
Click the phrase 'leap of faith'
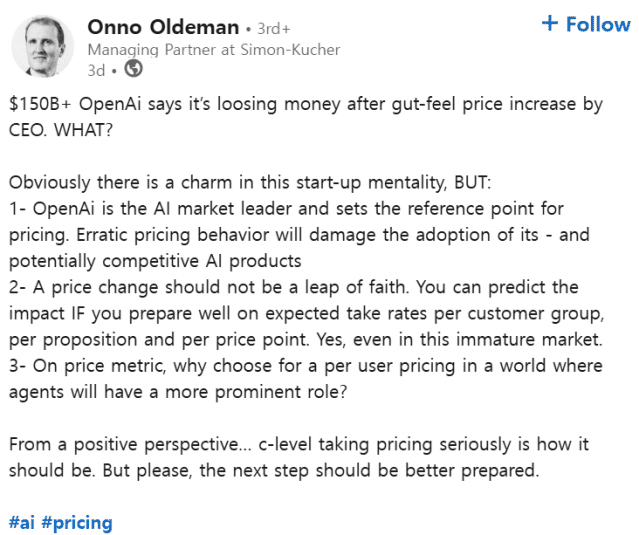(x=340, y=287)
